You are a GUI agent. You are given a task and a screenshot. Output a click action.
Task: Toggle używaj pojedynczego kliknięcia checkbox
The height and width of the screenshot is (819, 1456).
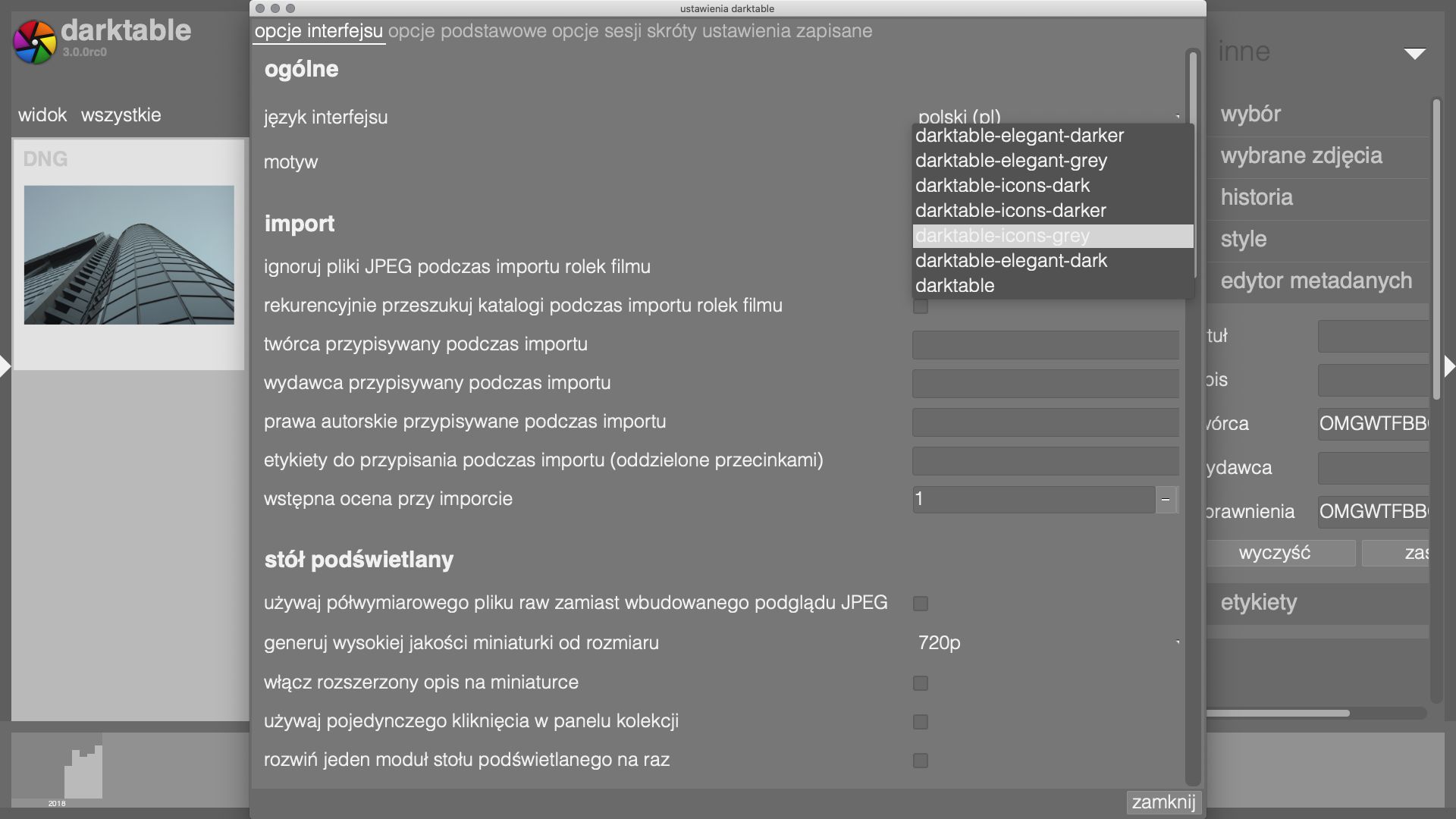point(921,722)
